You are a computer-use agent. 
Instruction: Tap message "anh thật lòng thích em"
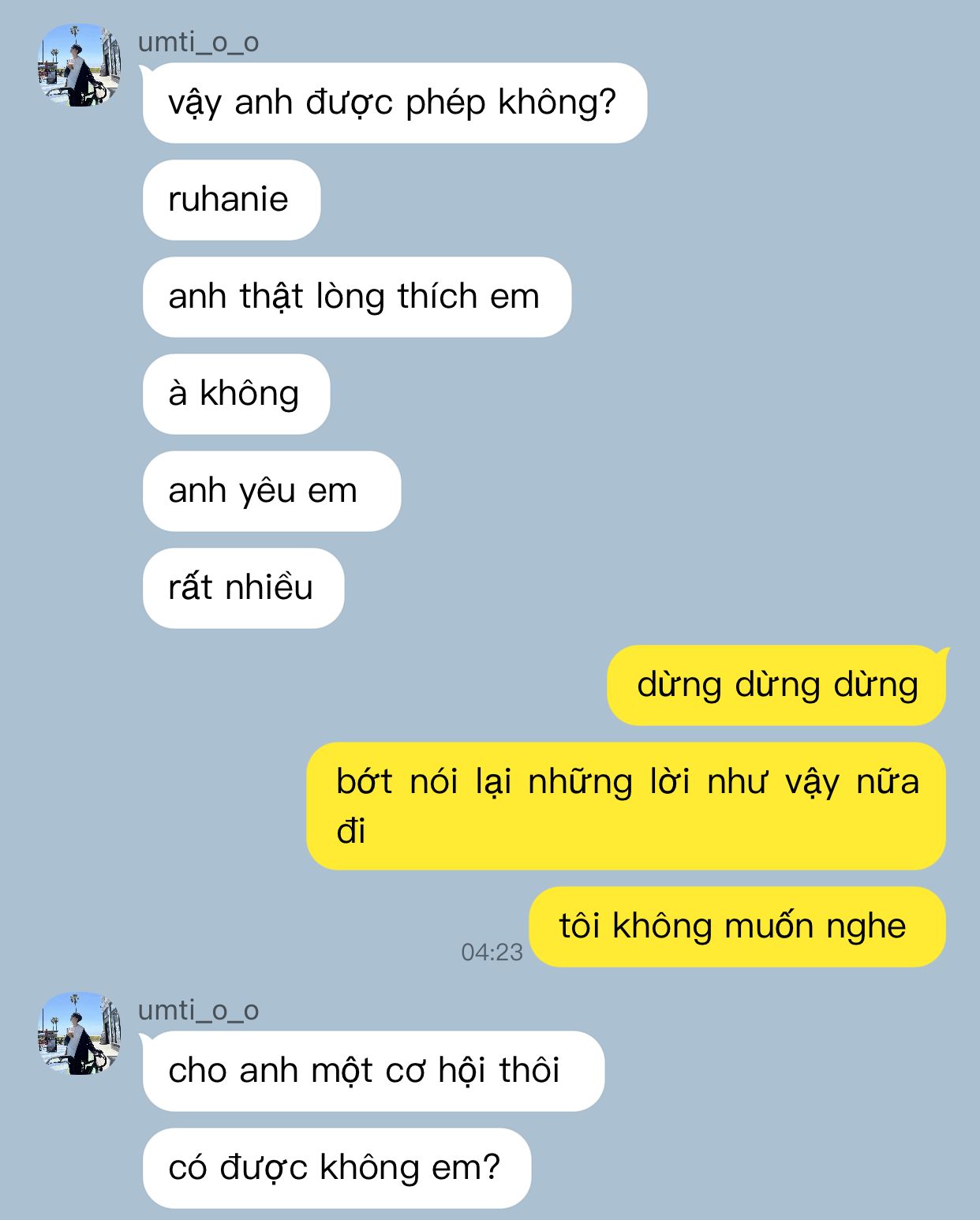357,297
